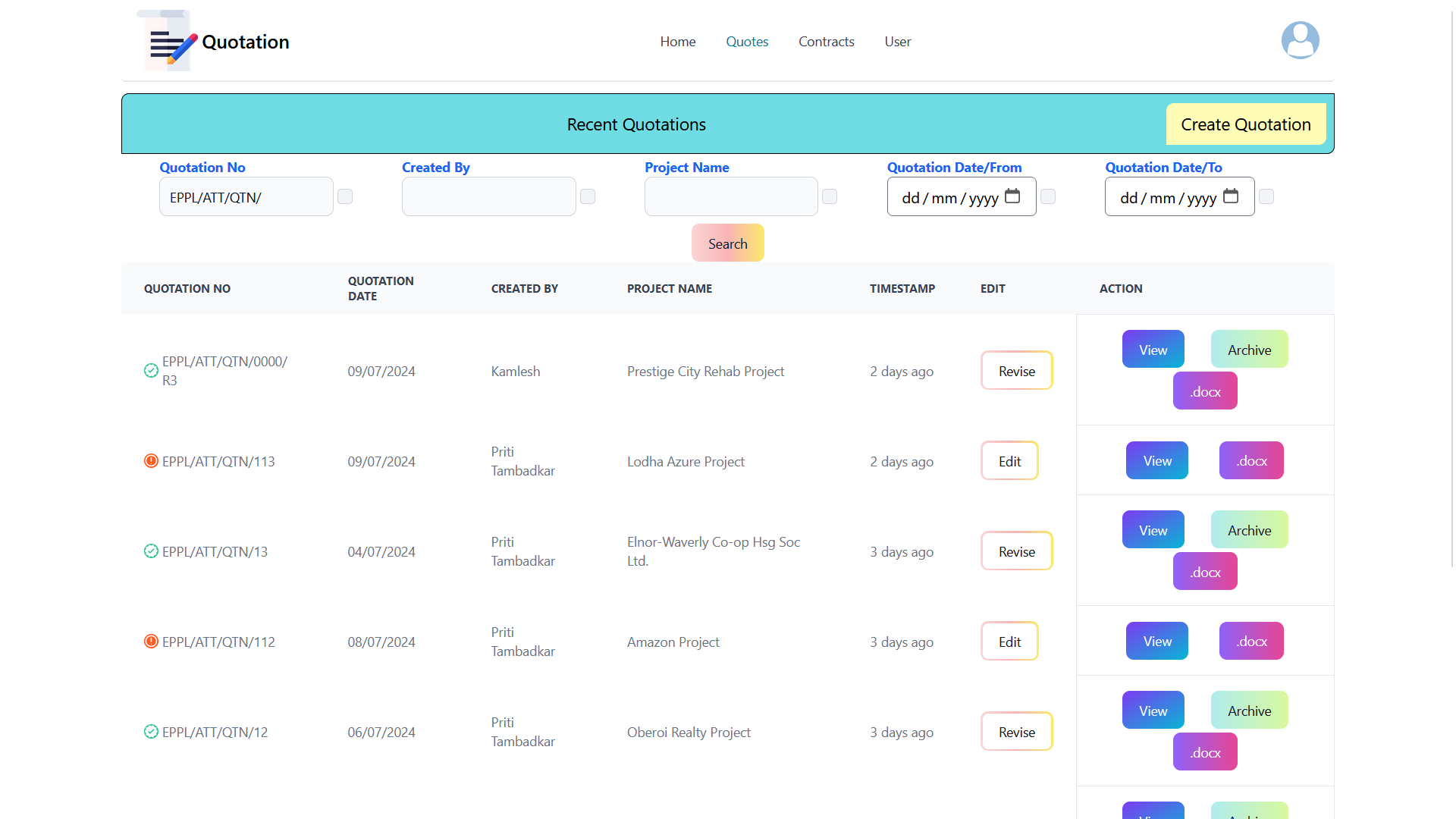Download .docx for Lodha Azure Project
Image resolution: width=1456 pixels, height=819 pixels.
pyautogui.click(x=1251, y=460)
